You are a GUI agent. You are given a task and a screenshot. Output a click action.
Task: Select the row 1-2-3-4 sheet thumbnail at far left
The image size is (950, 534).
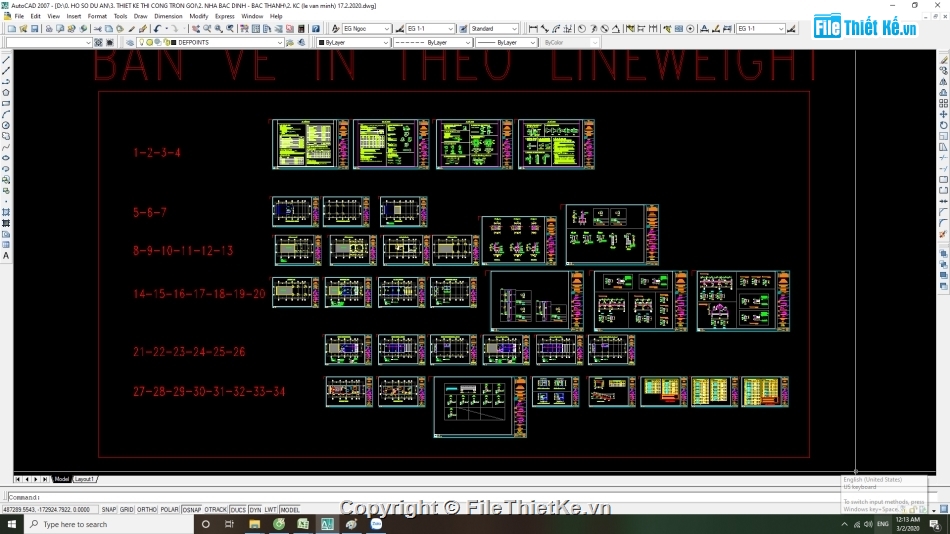pos(311,144)
